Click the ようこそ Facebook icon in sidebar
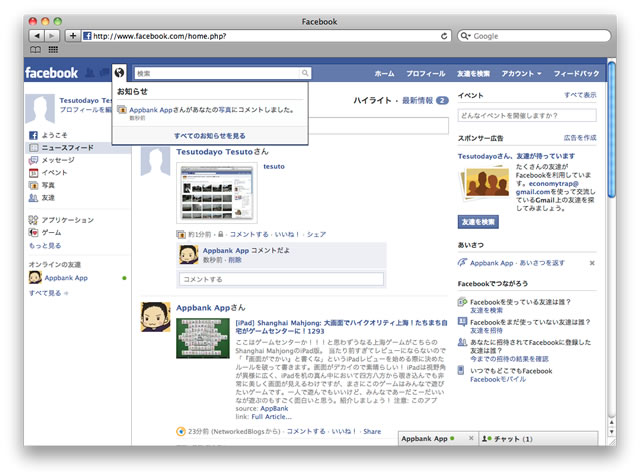Viewport: 640px width, 475px height. coord(33,135)
